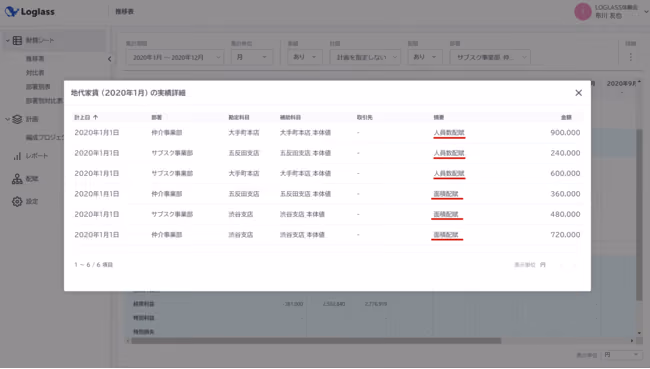Click 面積配賦 in the 480,000 row
The image size is (650, 369).
coord(446,214)
